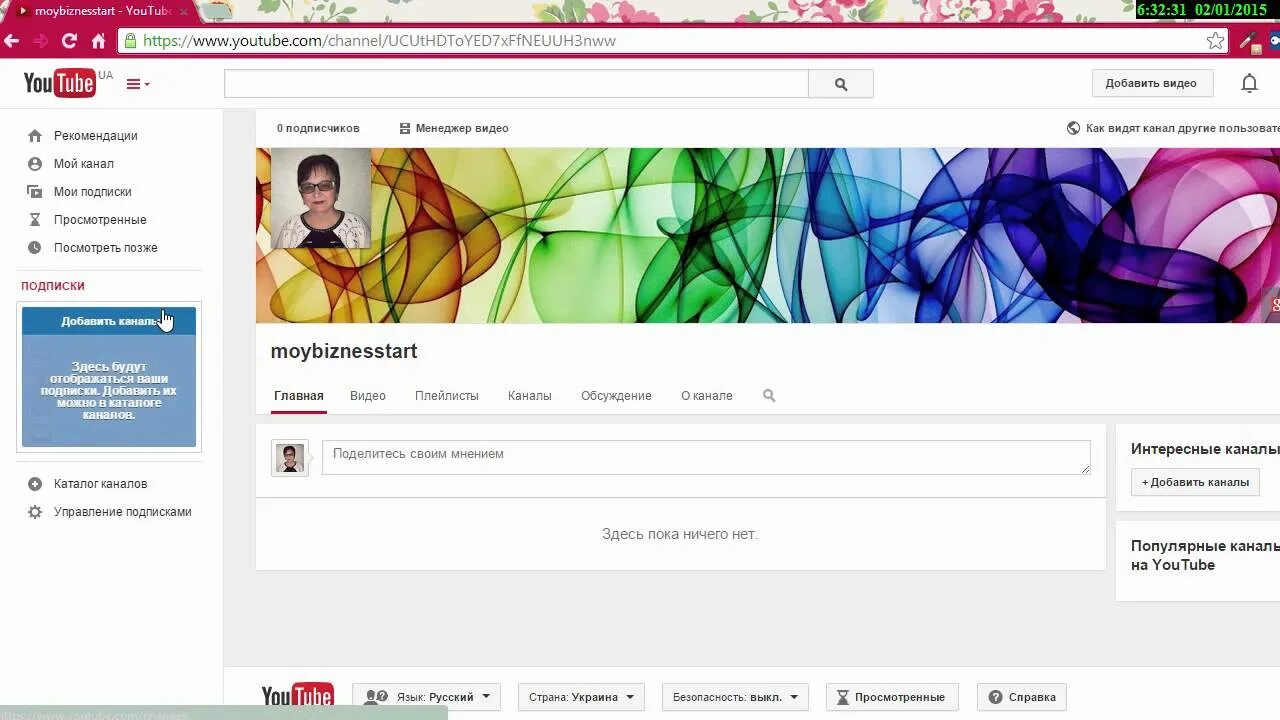Click the + Добавить каналы button
Screen dimensions: 1280x720
(x=1195, y=482)
